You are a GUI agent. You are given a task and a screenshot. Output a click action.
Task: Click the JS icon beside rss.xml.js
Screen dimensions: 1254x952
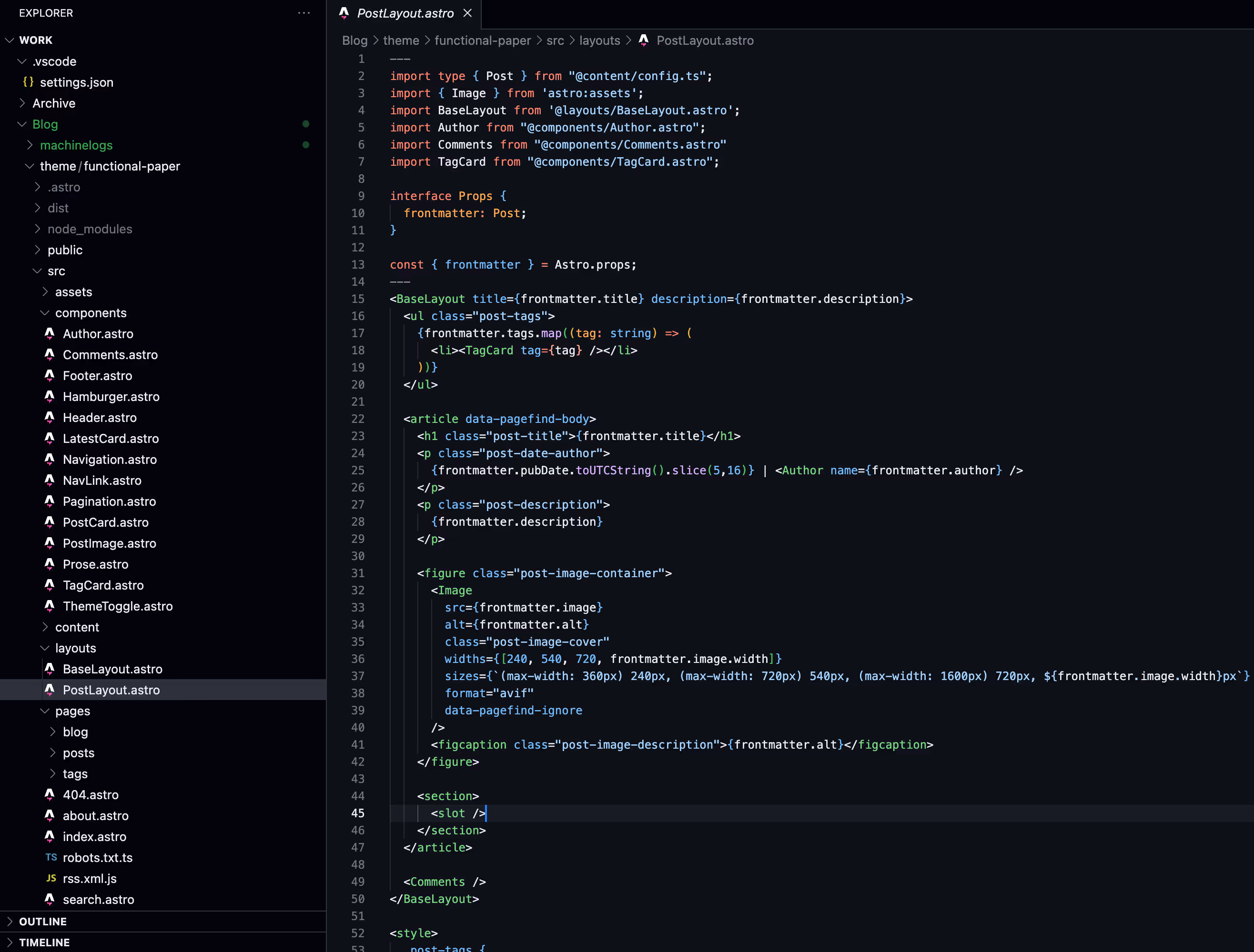coord(51,878)
